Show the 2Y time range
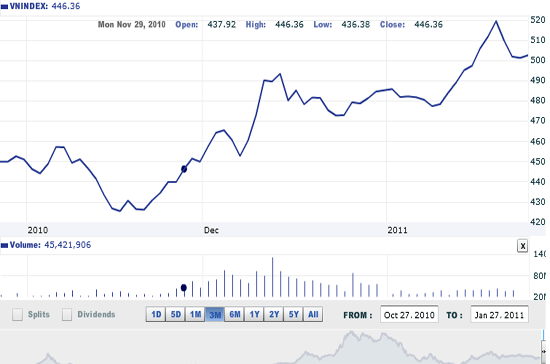Viewport: 550px width, 364px height. tap(274, 314)
